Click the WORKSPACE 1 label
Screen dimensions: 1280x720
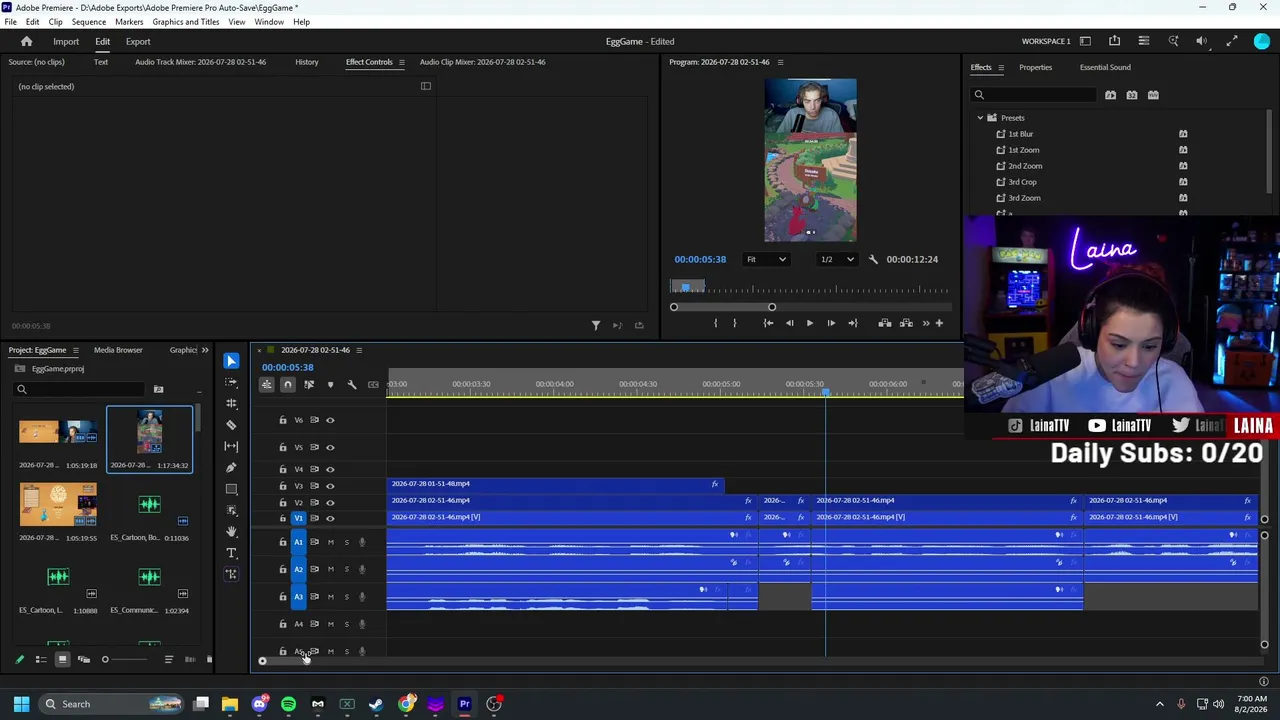pos(1046,41)
